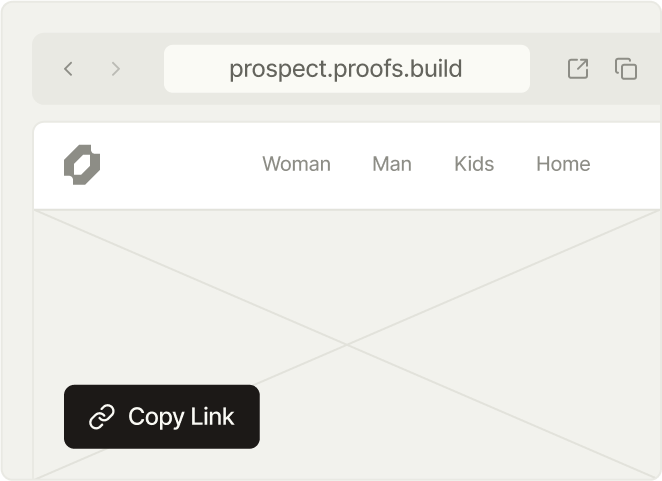Focus the prospect.proofs.build address field
This screenshot has height=481, width=662.
tap(347, 69)
